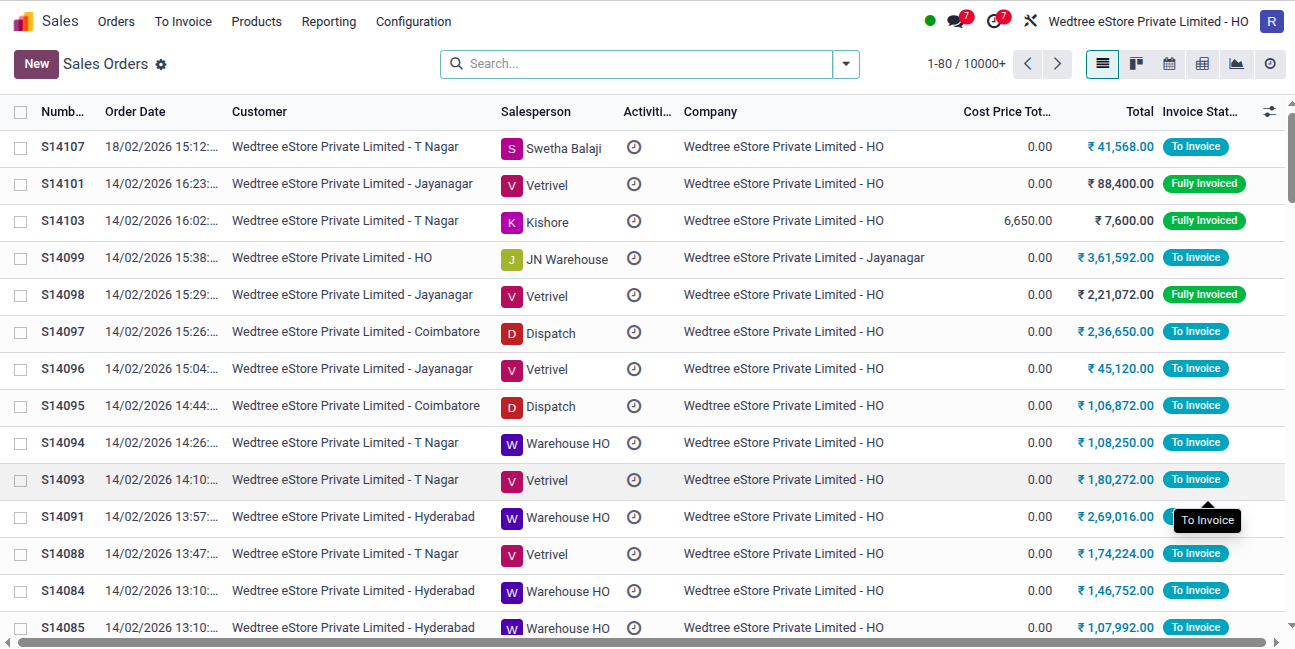This screenshot has height=649, width=1295.
Task: Click JN Warehouse salesperson avatar
Action: [x=512, y=260]
